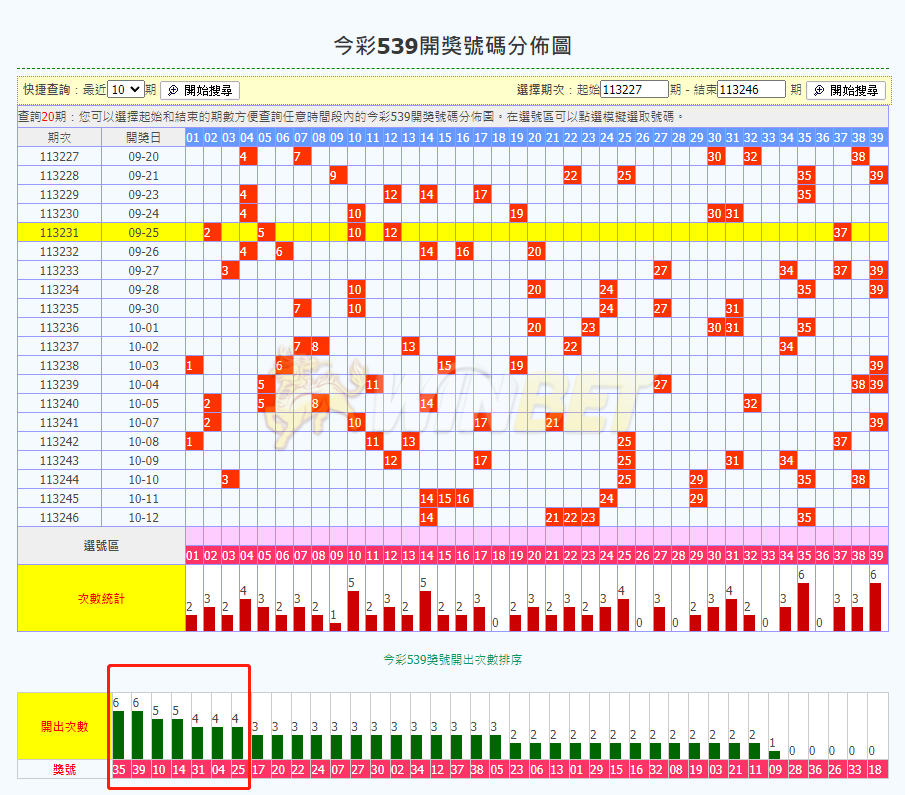Pick number 10 in the pink 選號區 row
905x795 pixels.
click(355, 555)
